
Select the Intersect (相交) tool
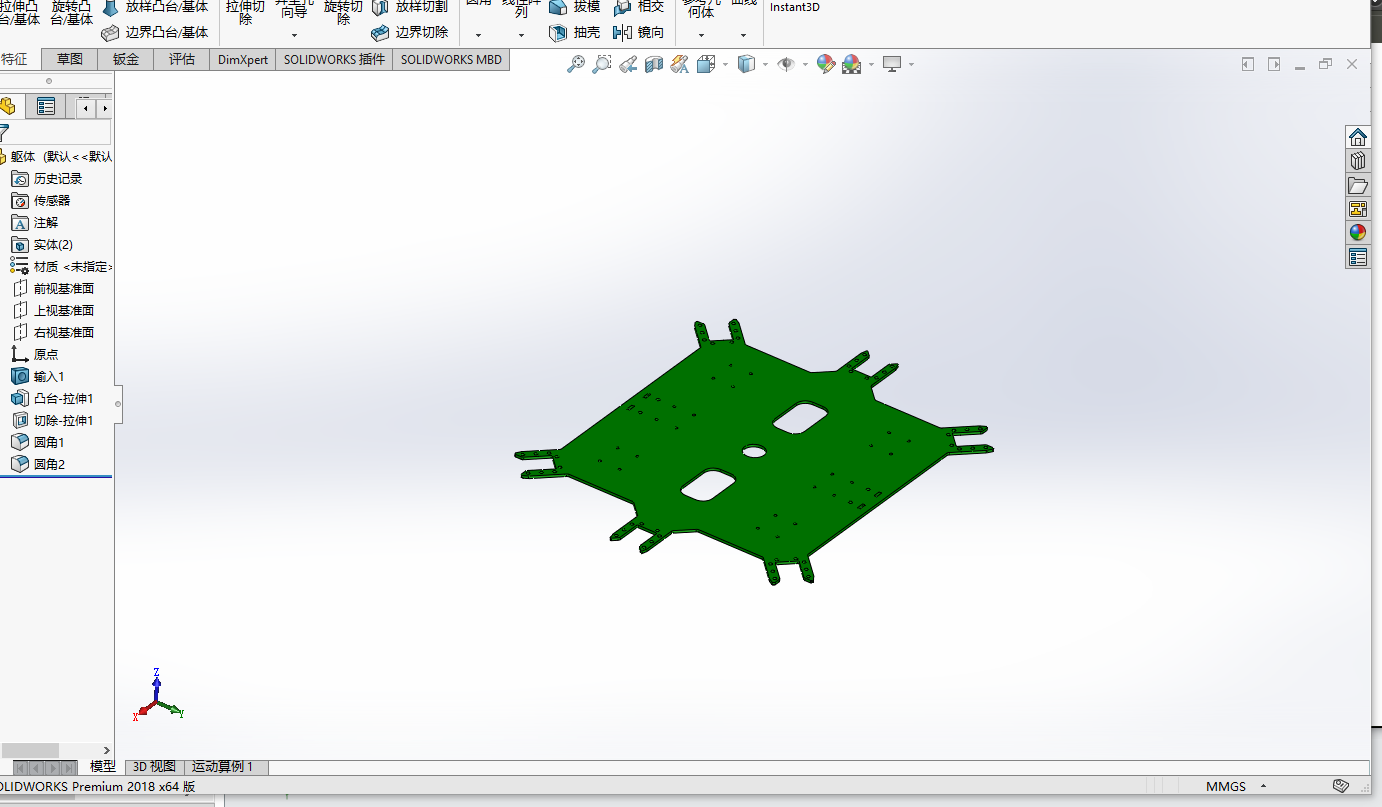pyautogui.click(x=639, y=6)
